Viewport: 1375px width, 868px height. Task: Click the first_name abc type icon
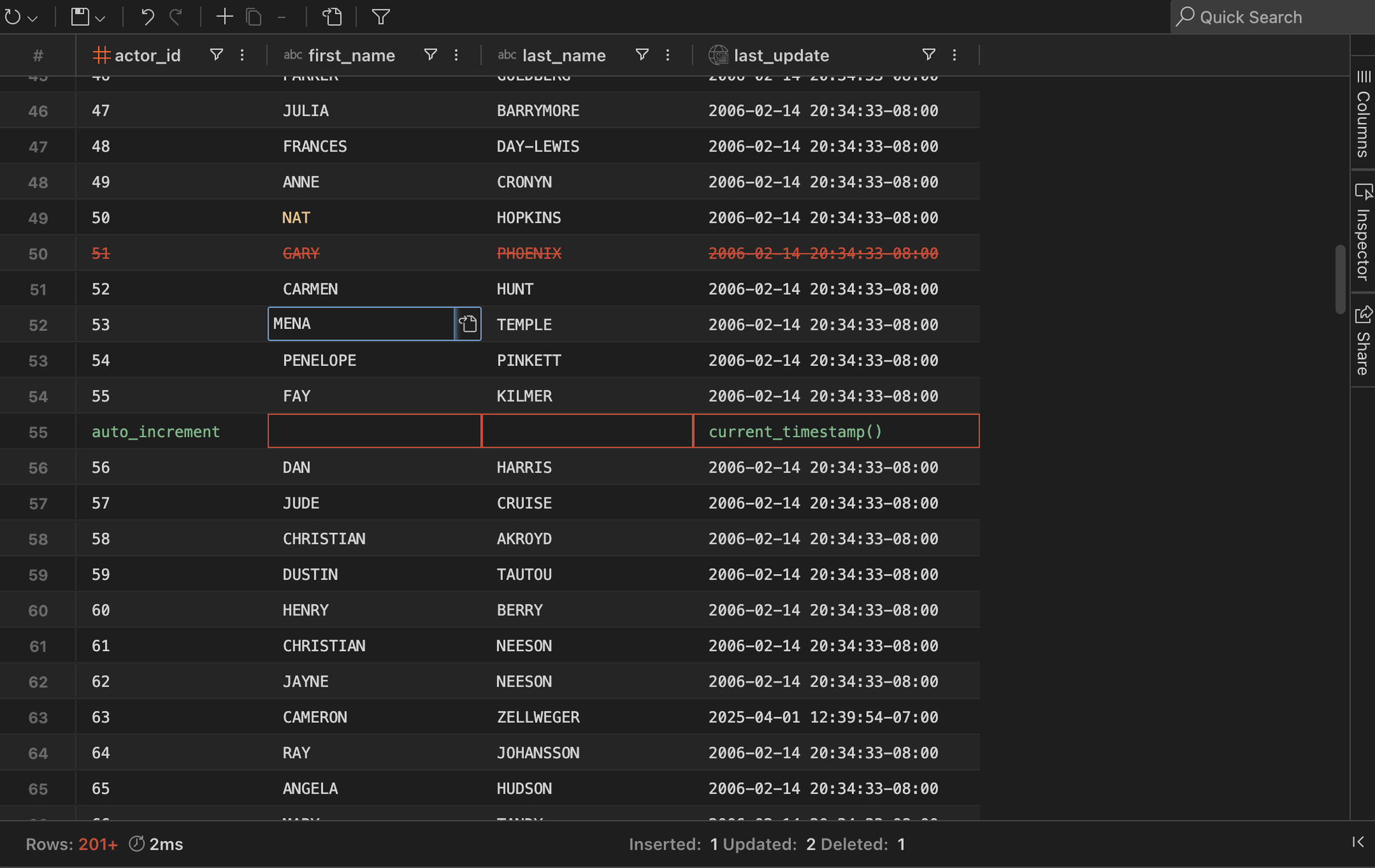click(293, 55)
